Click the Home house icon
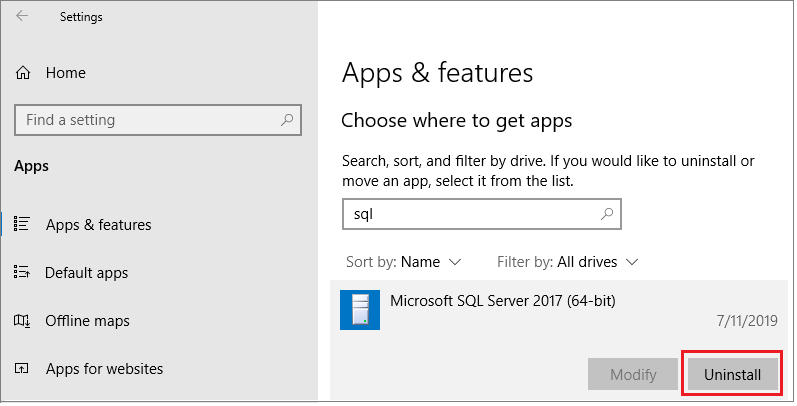 (x=23, y=73)
